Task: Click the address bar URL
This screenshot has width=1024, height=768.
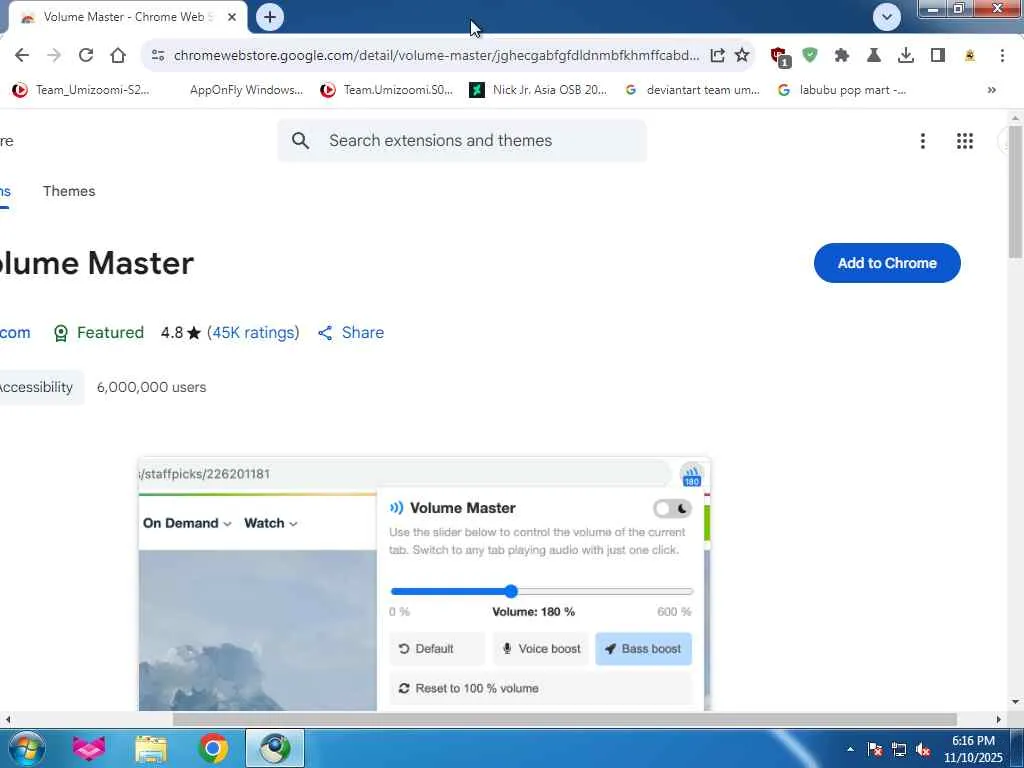Action: 436,56
